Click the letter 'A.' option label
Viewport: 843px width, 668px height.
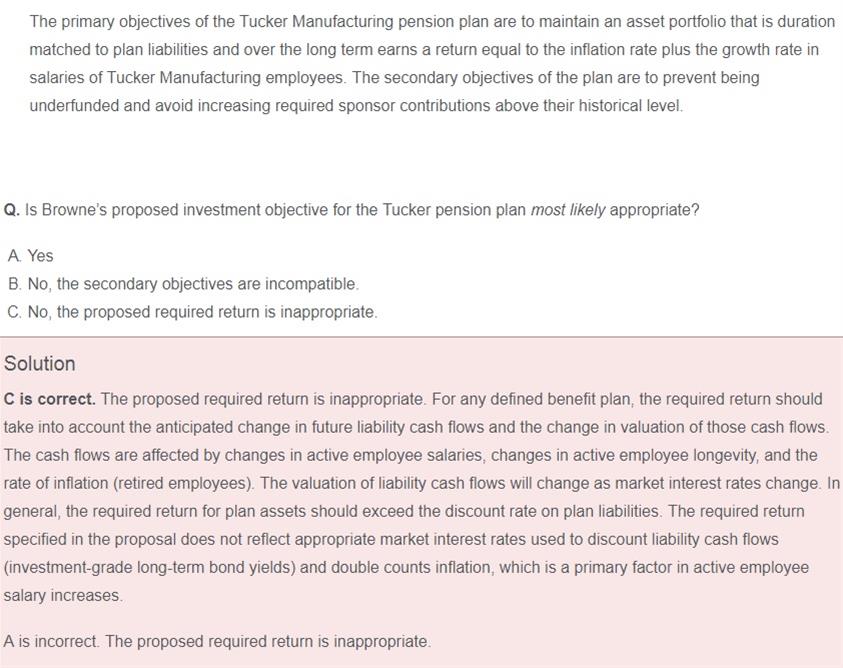(15, 255)
